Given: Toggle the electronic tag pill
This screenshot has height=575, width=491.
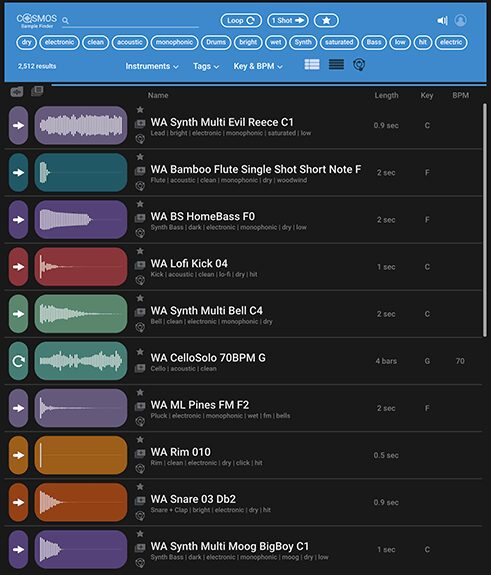Looking at the screenshot, I should point(59,42).
